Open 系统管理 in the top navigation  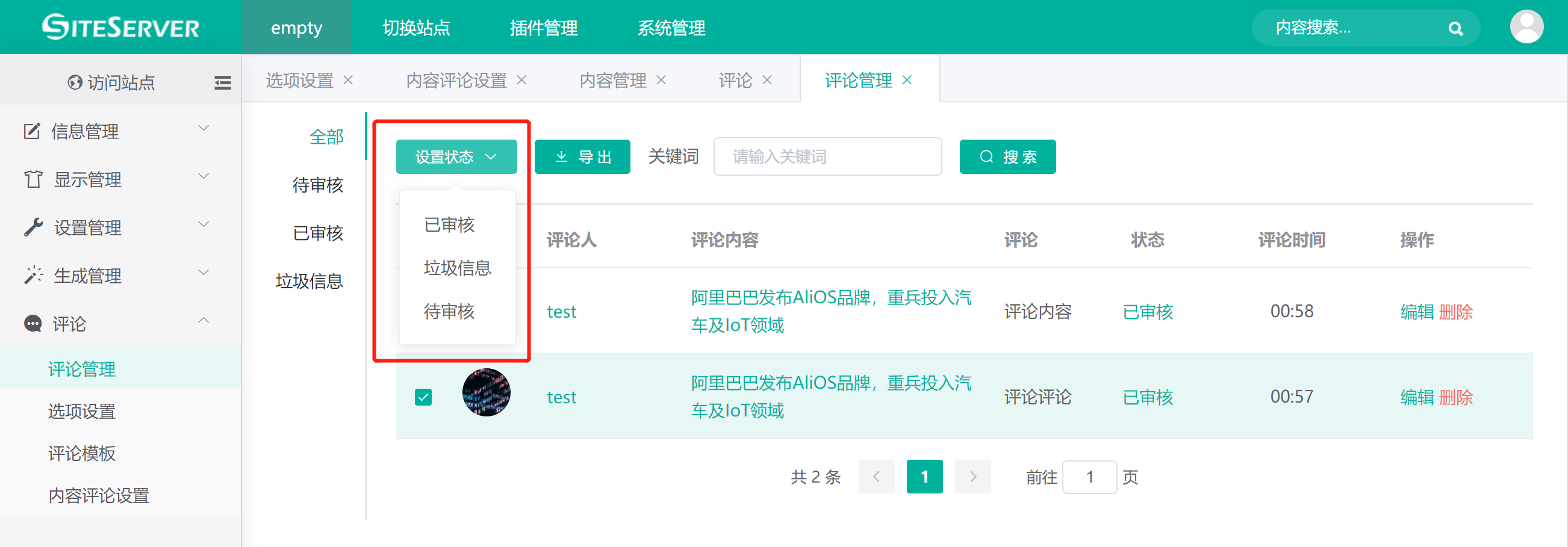[671, 28]
